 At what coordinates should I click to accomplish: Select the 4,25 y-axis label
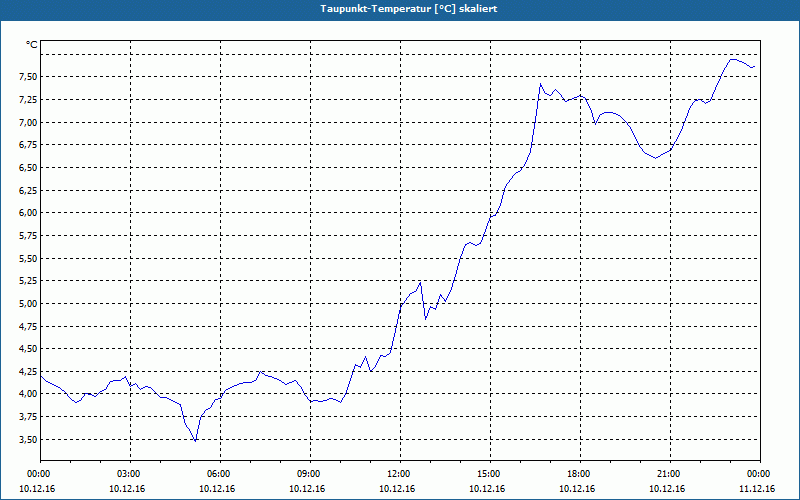pyautogui.click(x=28, y=371)
